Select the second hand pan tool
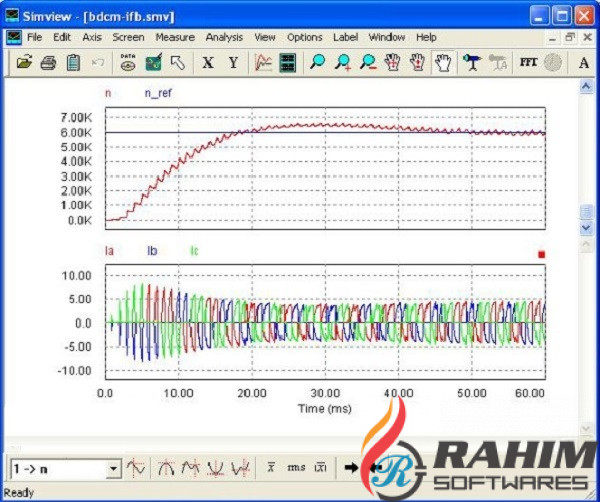The height and width of the screenshot is (502, 600). coord(417,62)
